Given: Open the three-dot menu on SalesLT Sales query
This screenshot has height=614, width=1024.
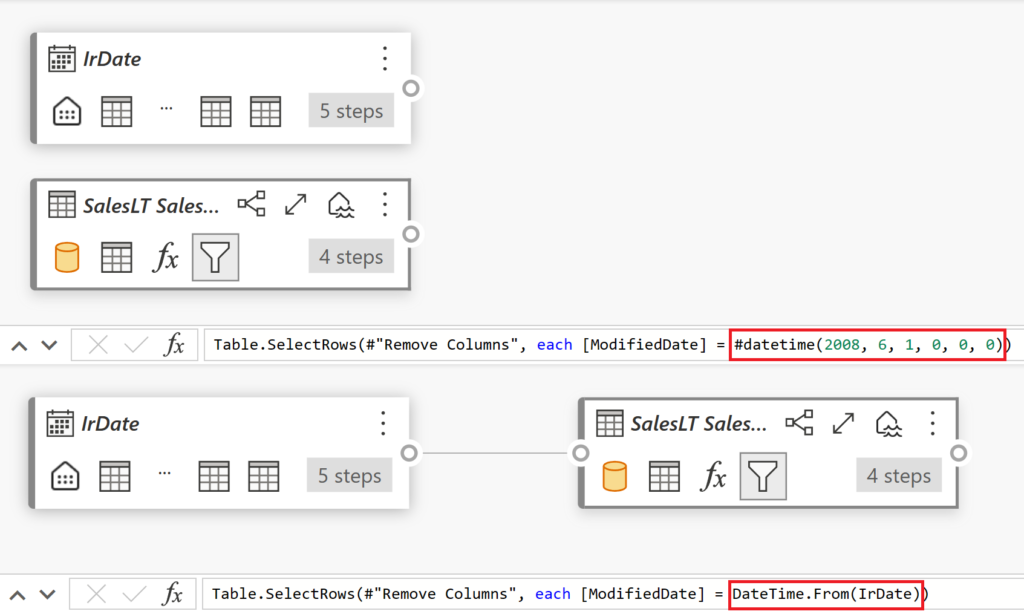Looking at the screenshot, I should click(385, 204).
